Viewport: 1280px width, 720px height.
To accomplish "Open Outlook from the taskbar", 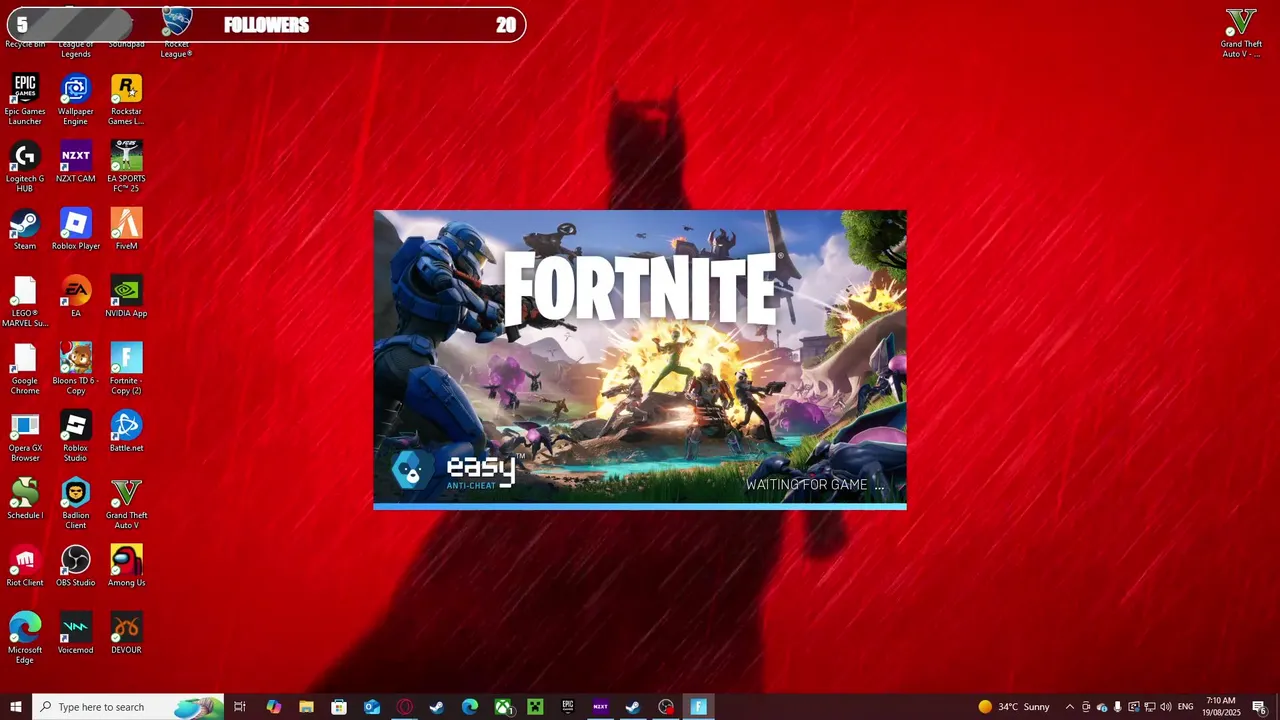I will tap(372, 707).
